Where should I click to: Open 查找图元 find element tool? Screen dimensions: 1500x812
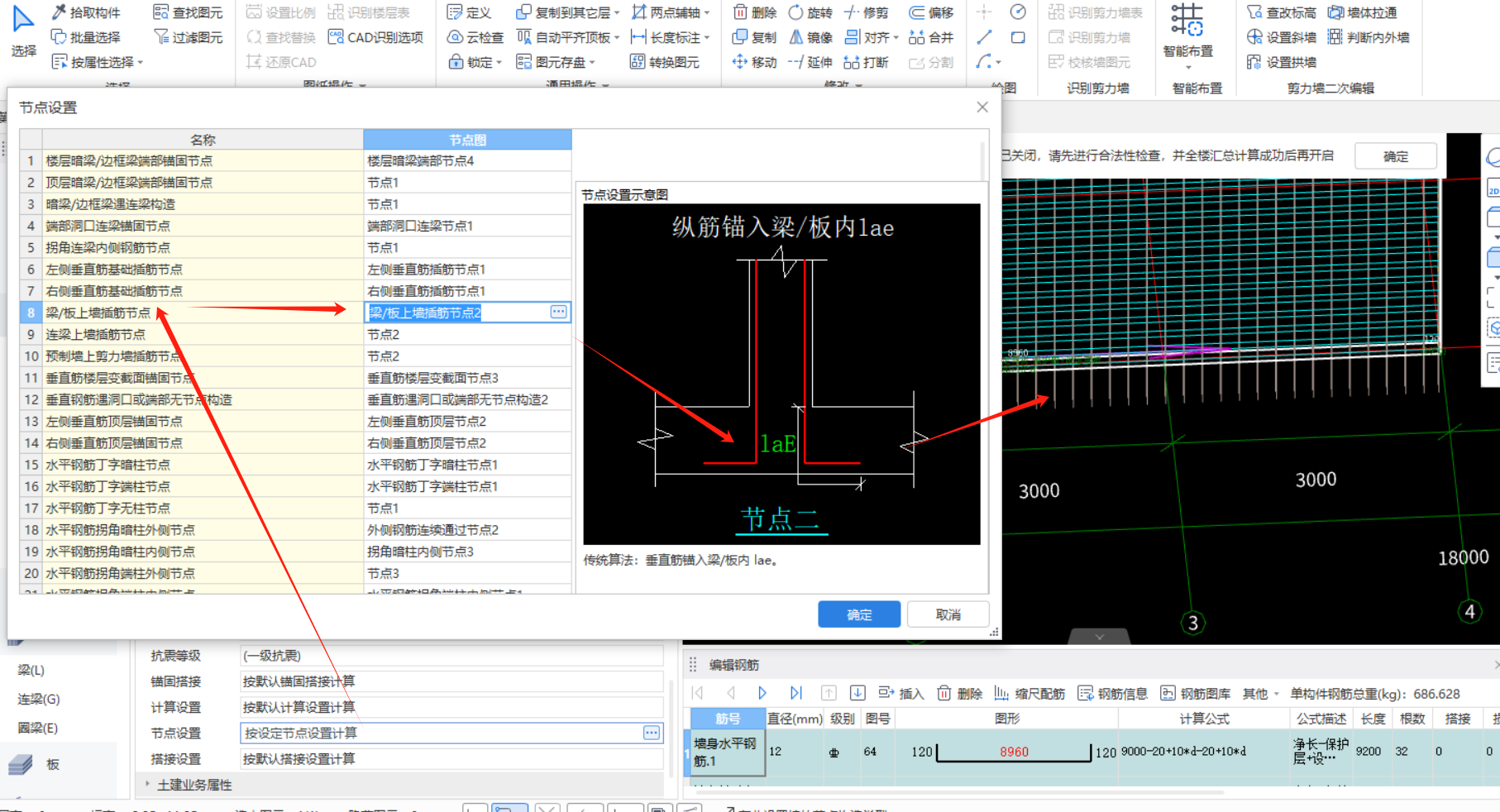tap(189, 12)
